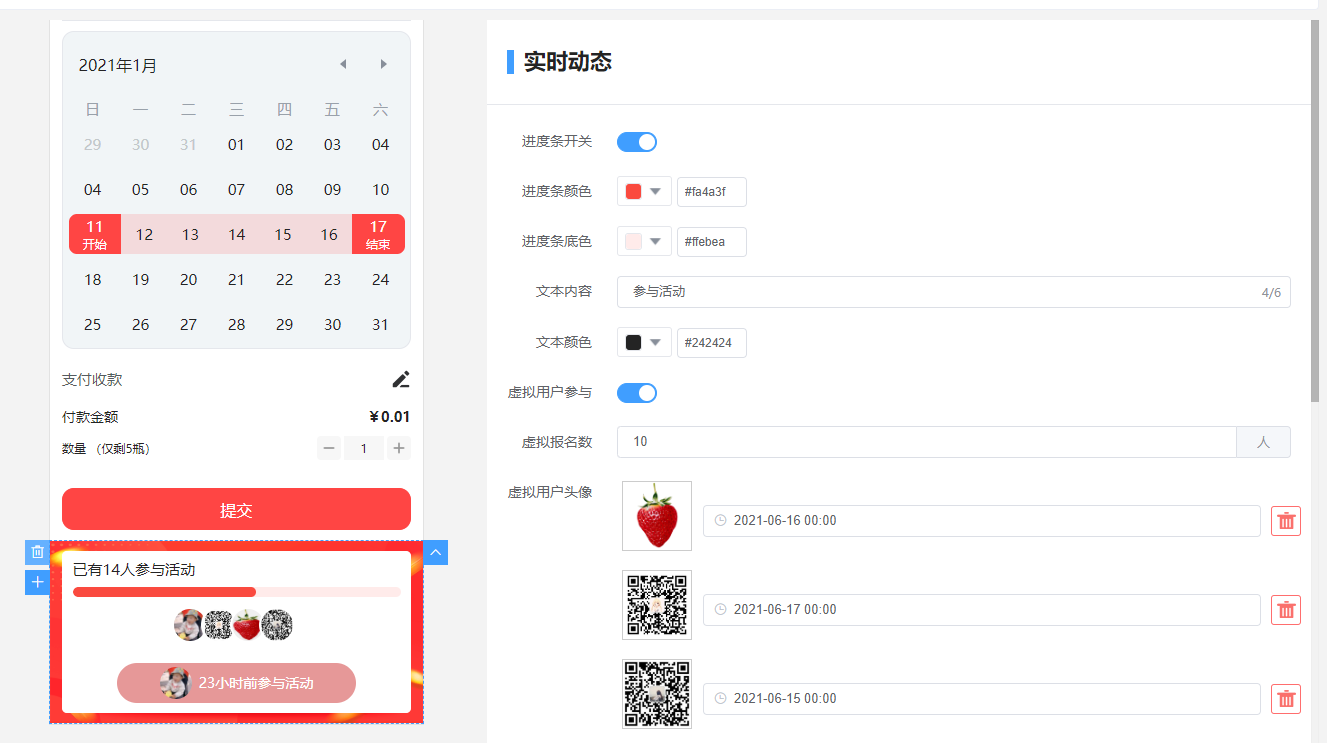The height and width of the screenshot is (743, 1327).
Task: Click the strawberry avatar in preview card
Action: 247,625
